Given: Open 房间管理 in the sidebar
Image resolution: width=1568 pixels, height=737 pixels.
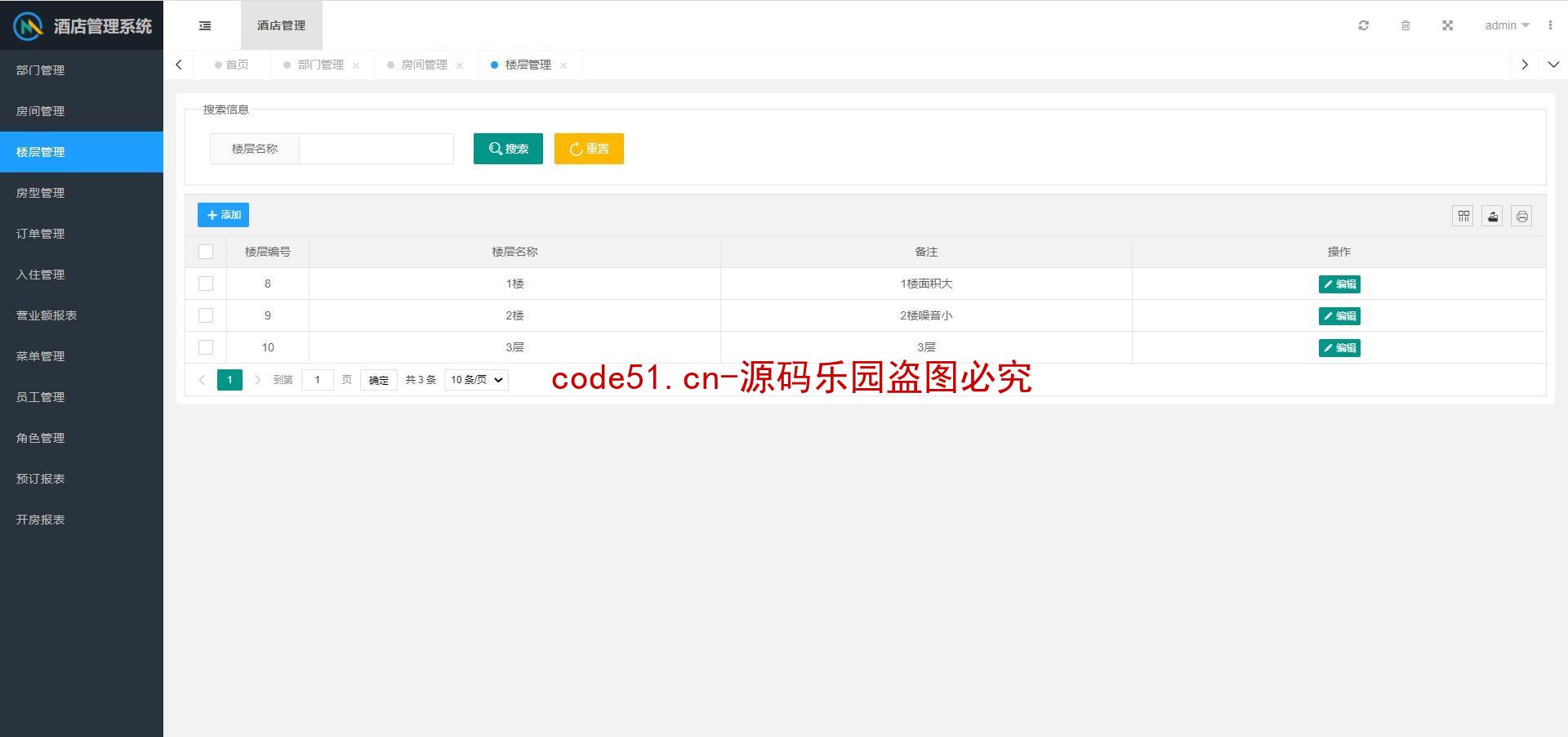Looking at the screenshot, I should click(x=82, y=111).
